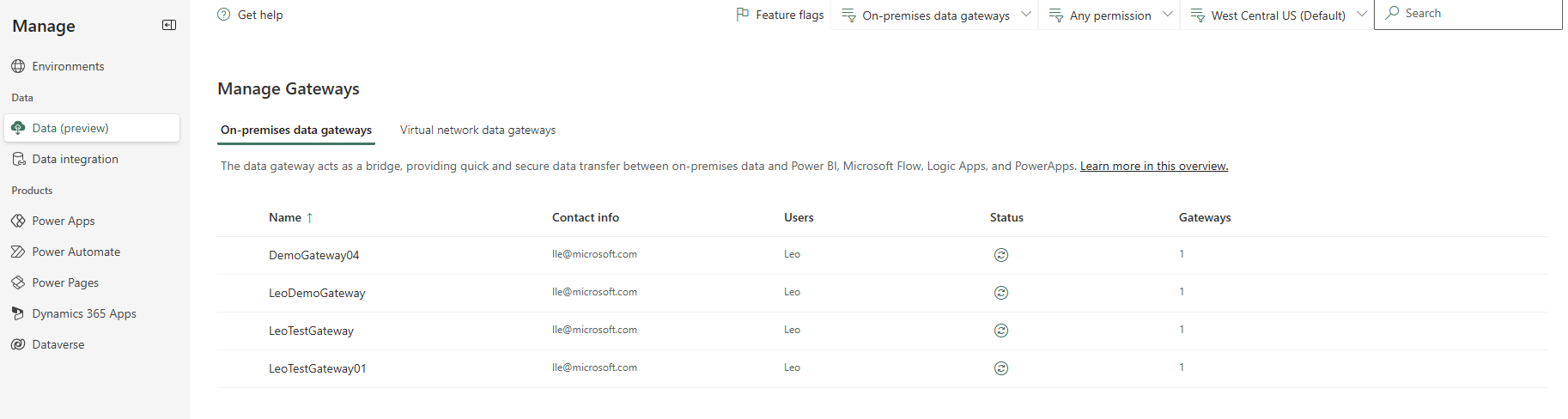Click LeoTestGateway01 status icon
This screenshot has width=1568, height=419.
pyautogui.click(x=1001, y=368)
